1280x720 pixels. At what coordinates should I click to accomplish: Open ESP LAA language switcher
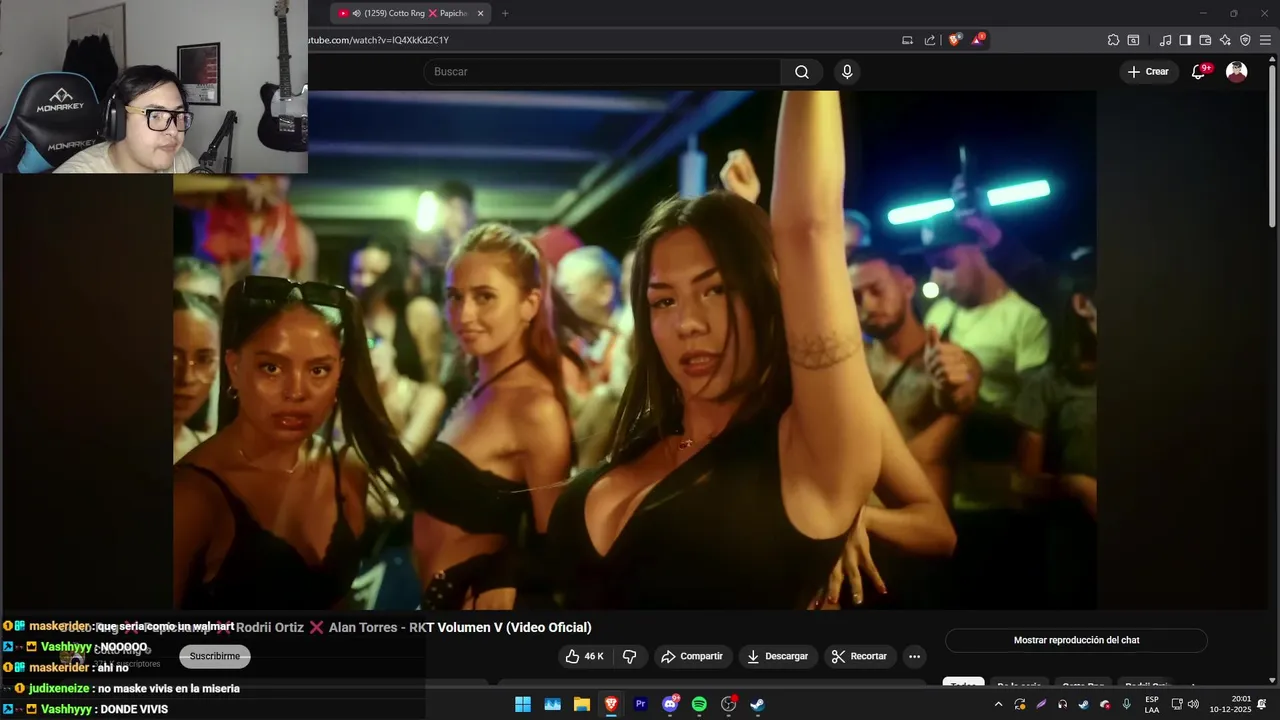point(1152,704)
